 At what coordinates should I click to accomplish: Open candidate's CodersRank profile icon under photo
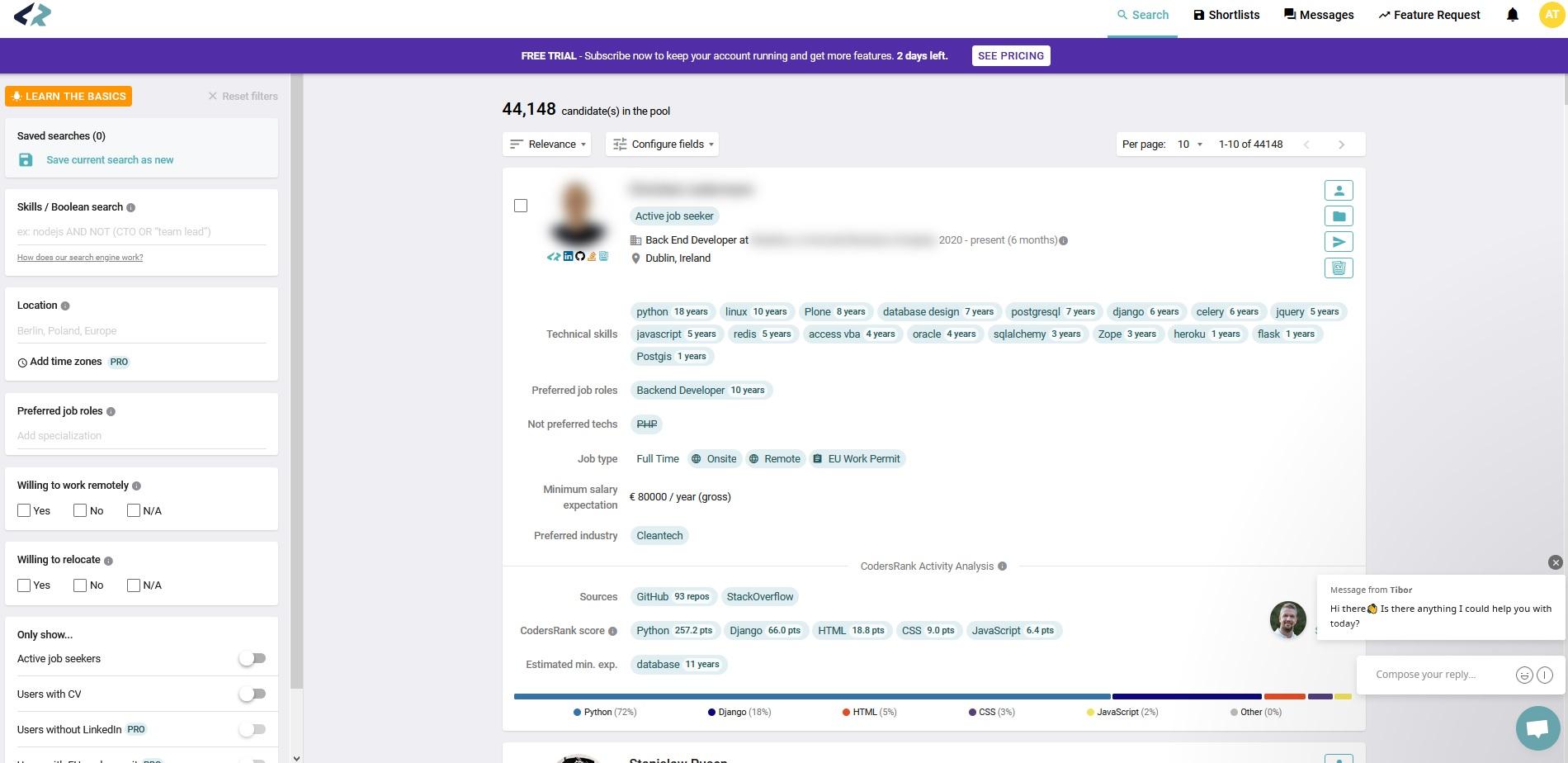coord(554,257)
